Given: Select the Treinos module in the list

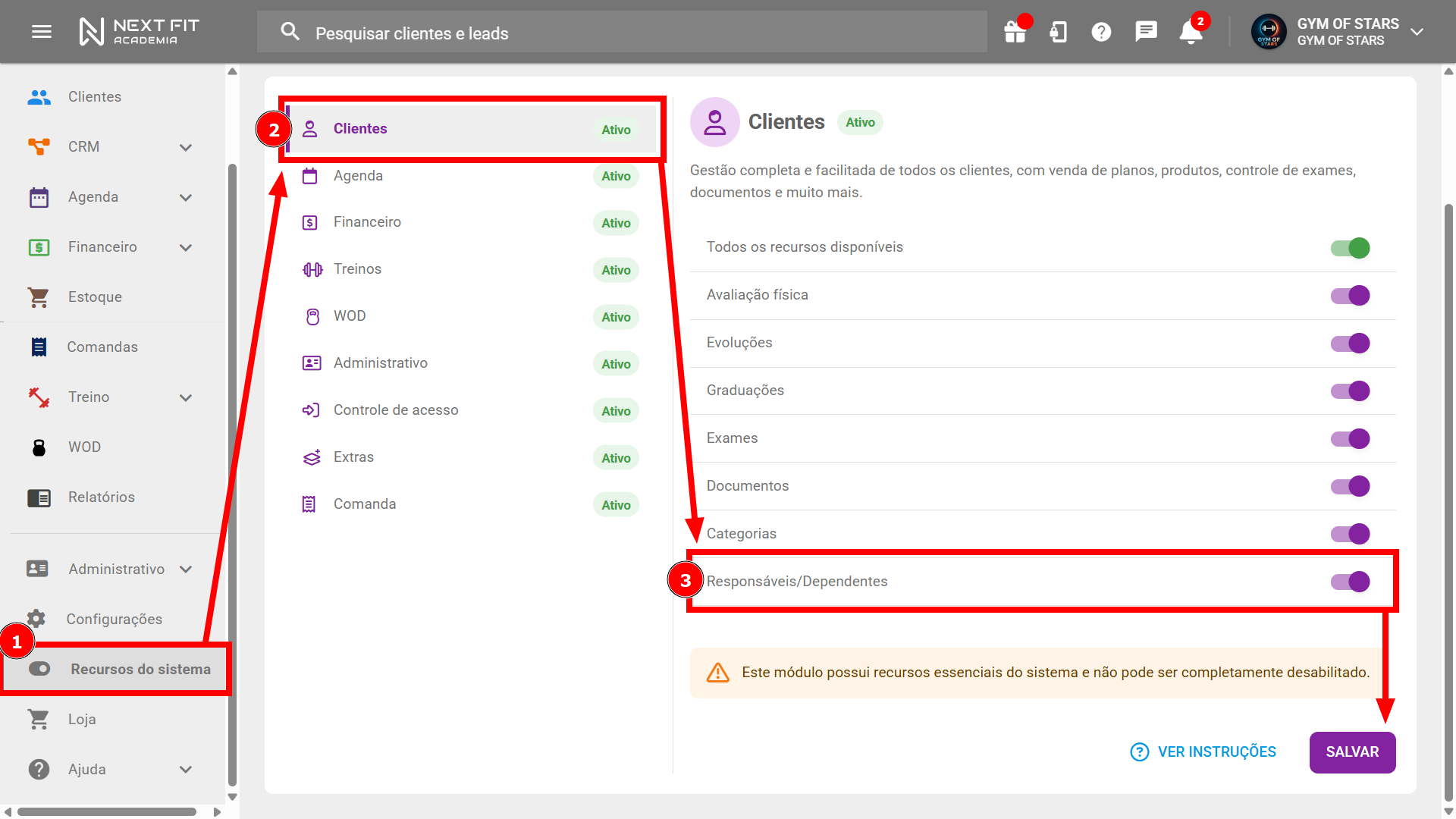Looking at the screenshot, I should click(x=357, y=269).
